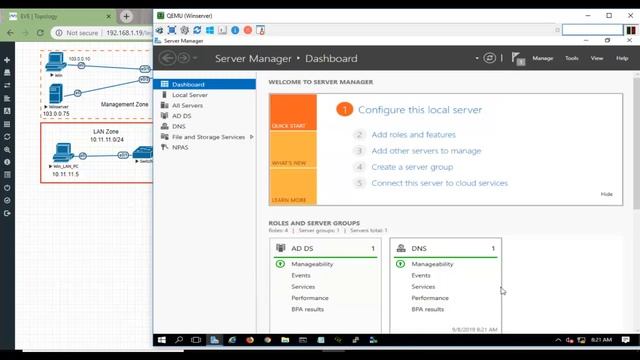Click the QEMU toolbar text field
This screenshot has height=360, width=640.
[x=592, y=30]
